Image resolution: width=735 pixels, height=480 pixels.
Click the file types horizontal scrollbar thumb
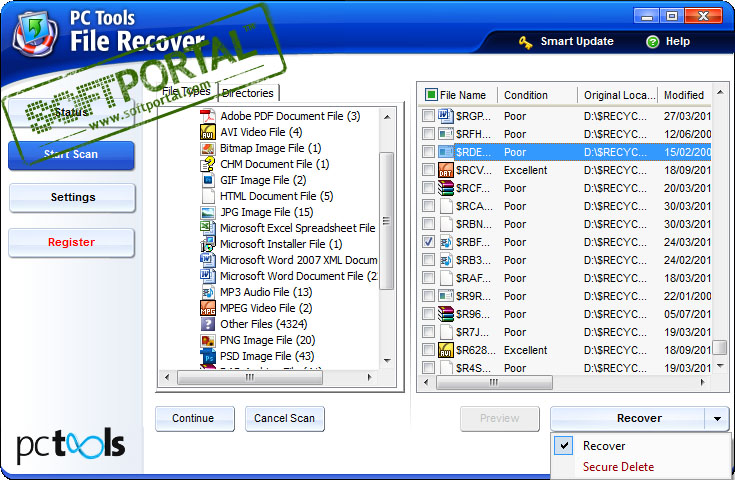250,377
